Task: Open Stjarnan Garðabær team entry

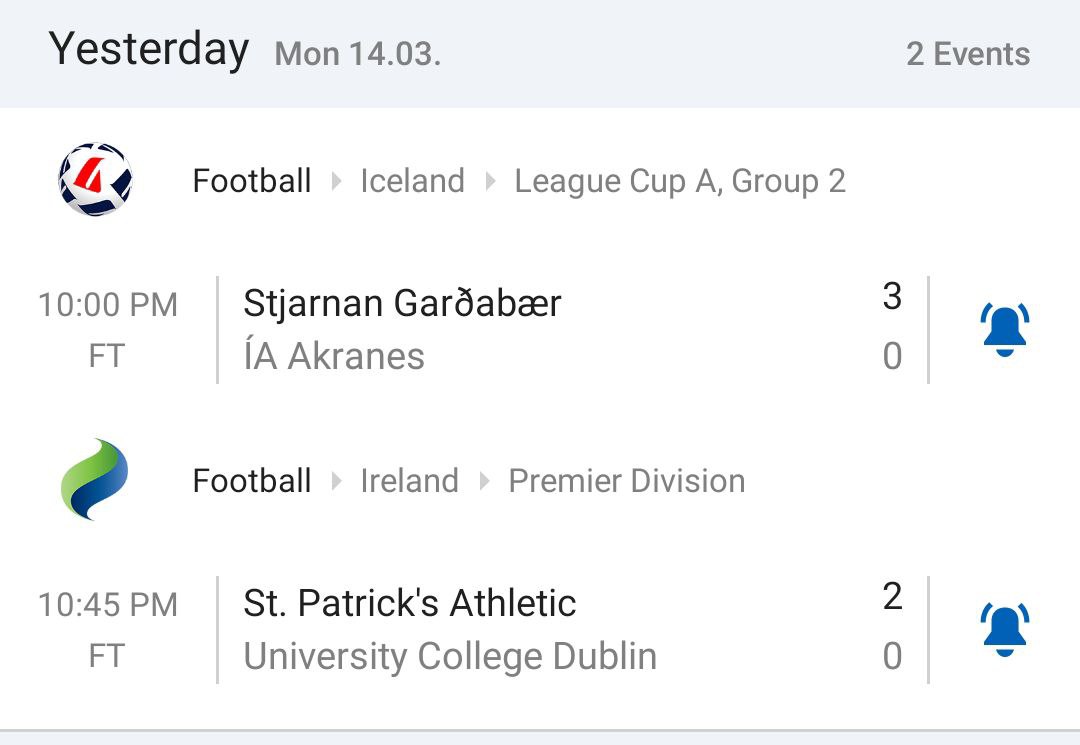Action: click(x=402, y=303)
